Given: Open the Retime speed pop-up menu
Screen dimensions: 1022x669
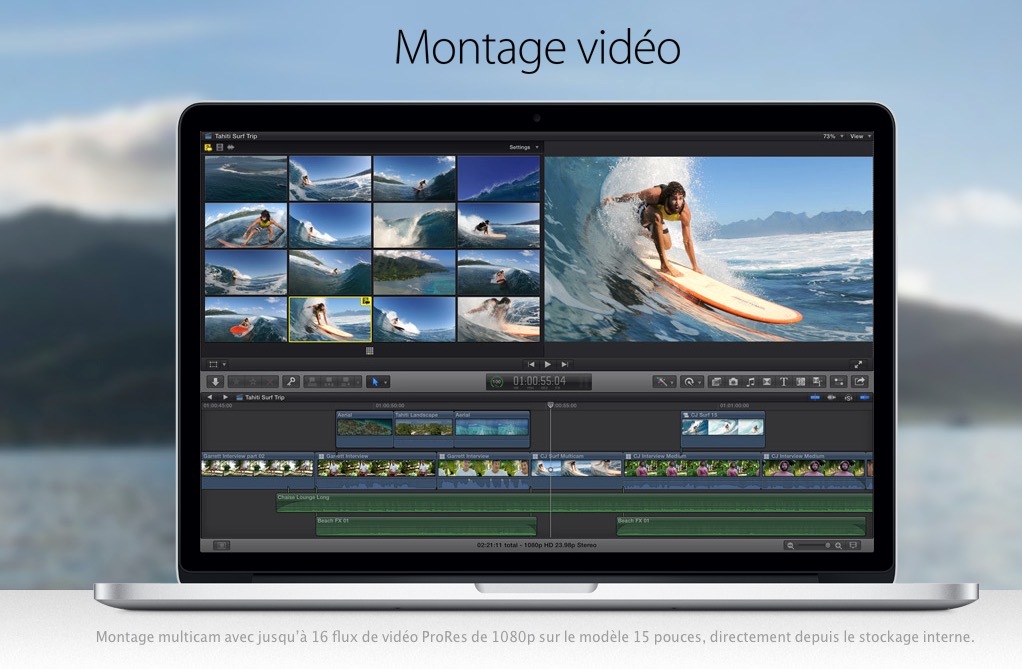Looking at the screenshot, I should click(x=692, y=381).
